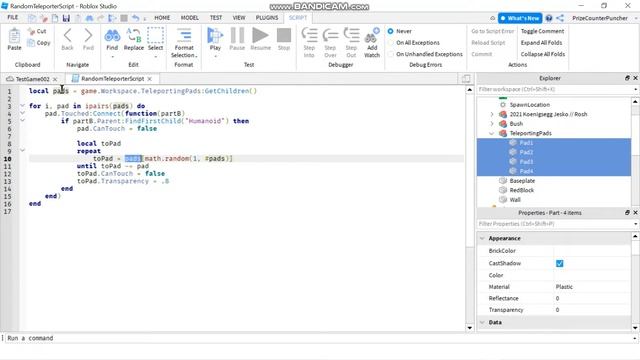640x360 pixels.
Task: Click Toggle Comment action
Action: click(x=542, y=31)
